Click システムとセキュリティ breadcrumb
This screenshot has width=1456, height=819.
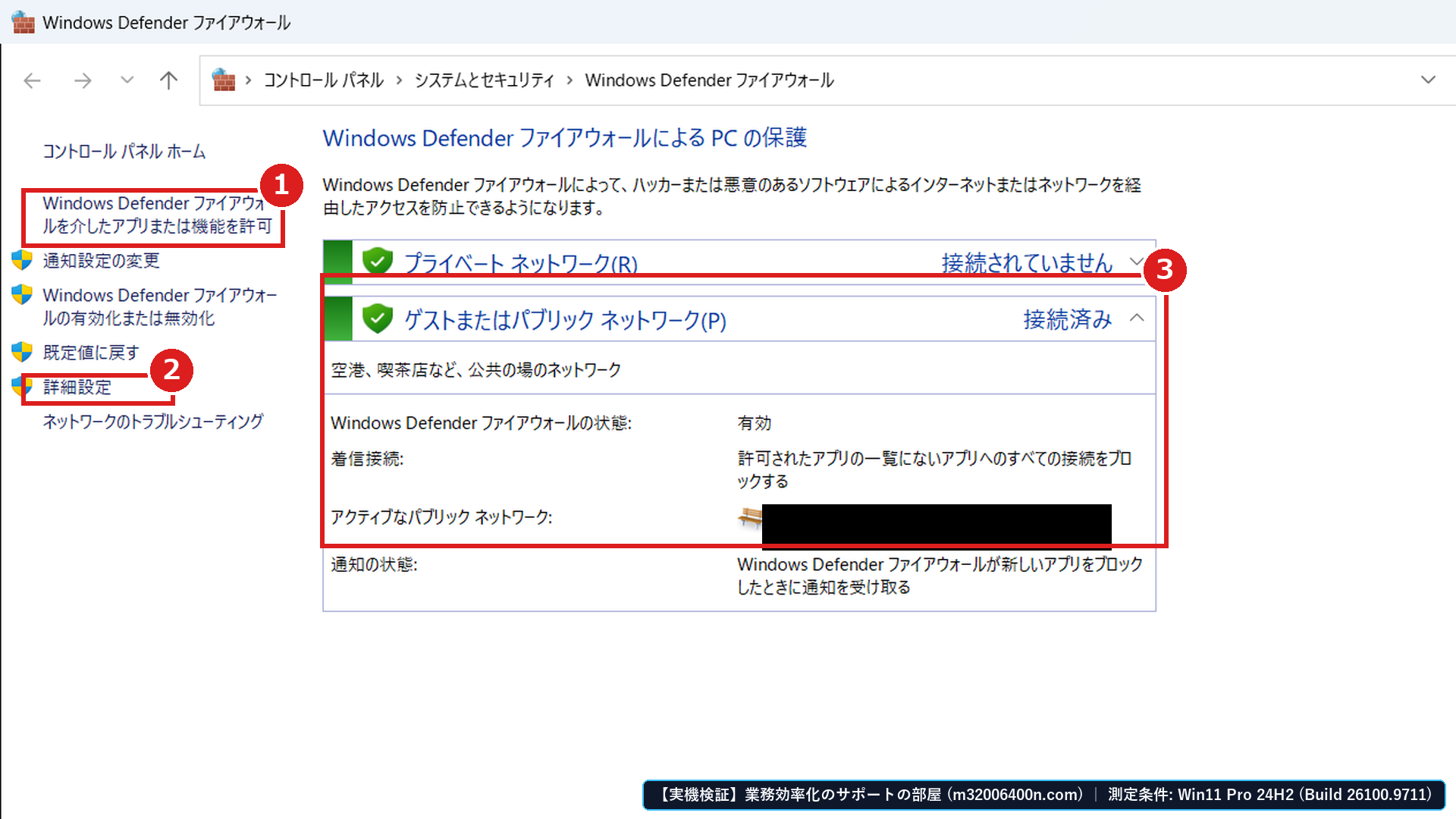(484, 80)
